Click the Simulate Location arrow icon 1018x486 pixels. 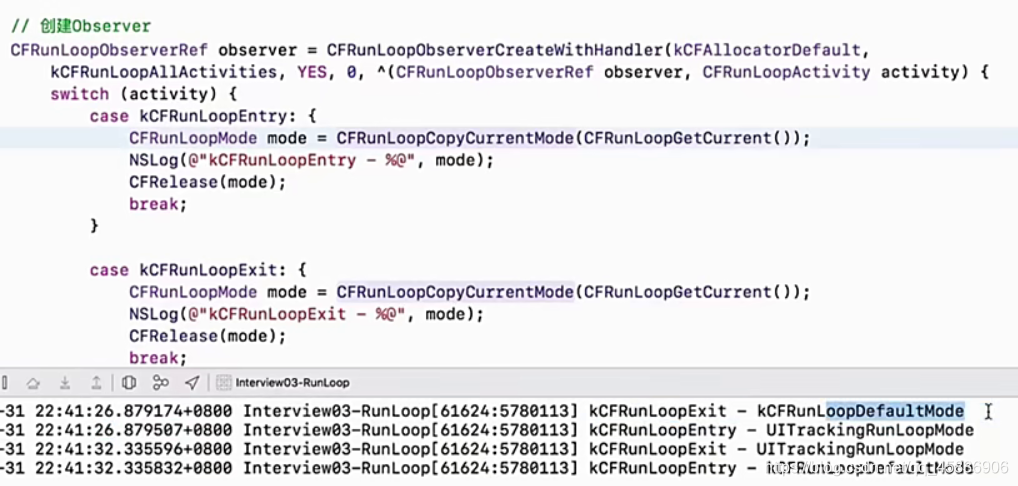pyautogui.click(x=192, y=383)
